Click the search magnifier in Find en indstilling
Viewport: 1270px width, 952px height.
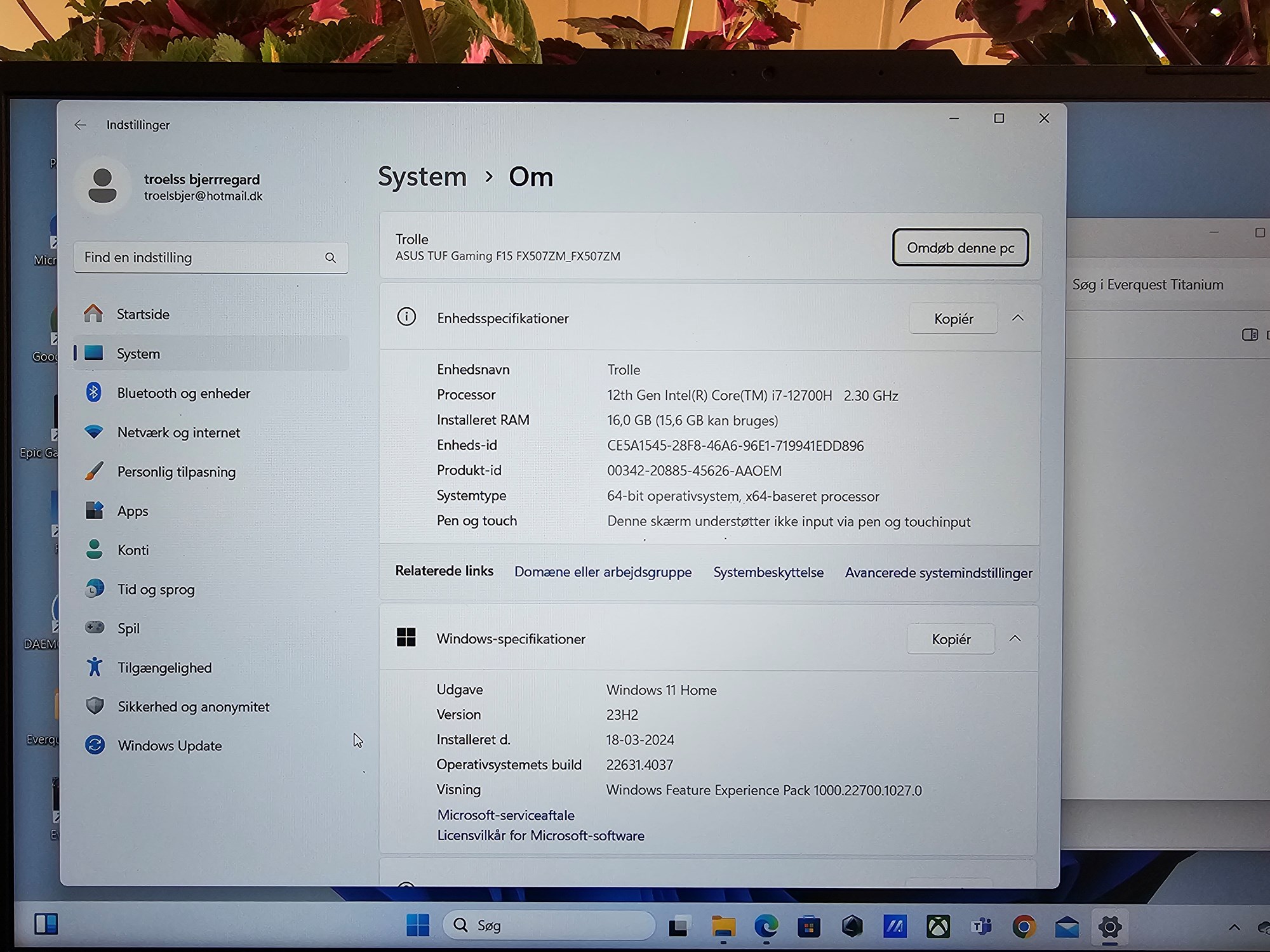tap(330, 258)
